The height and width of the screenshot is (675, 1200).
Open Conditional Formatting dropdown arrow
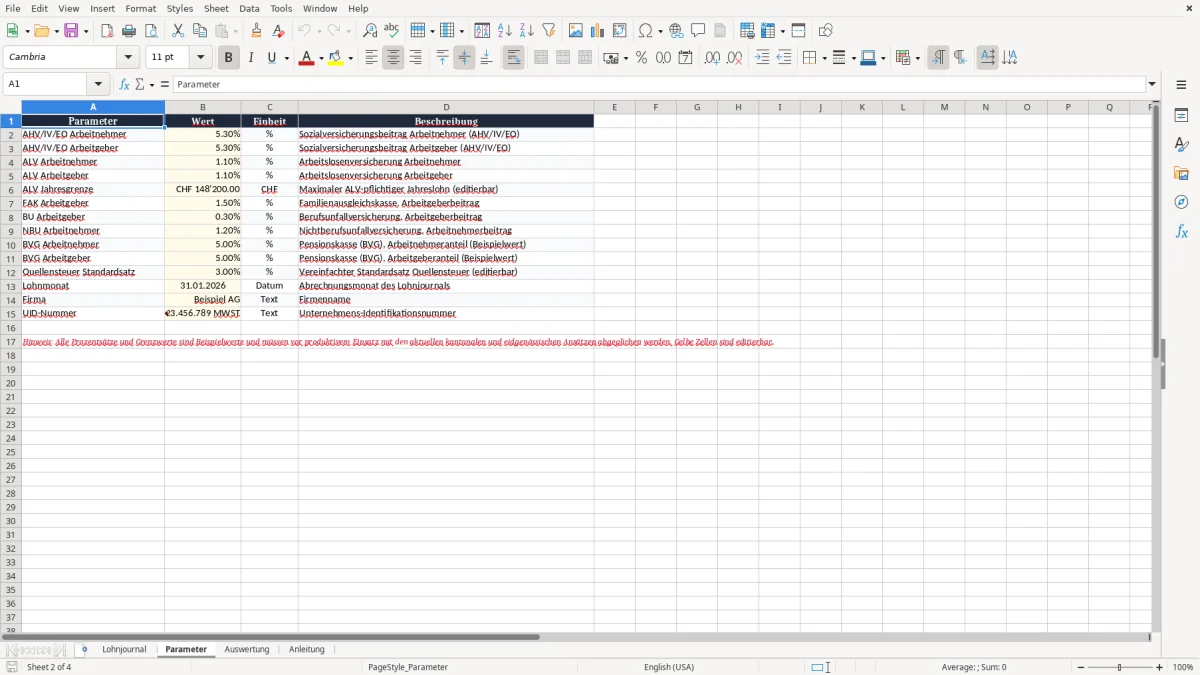[x=917, y=58]
